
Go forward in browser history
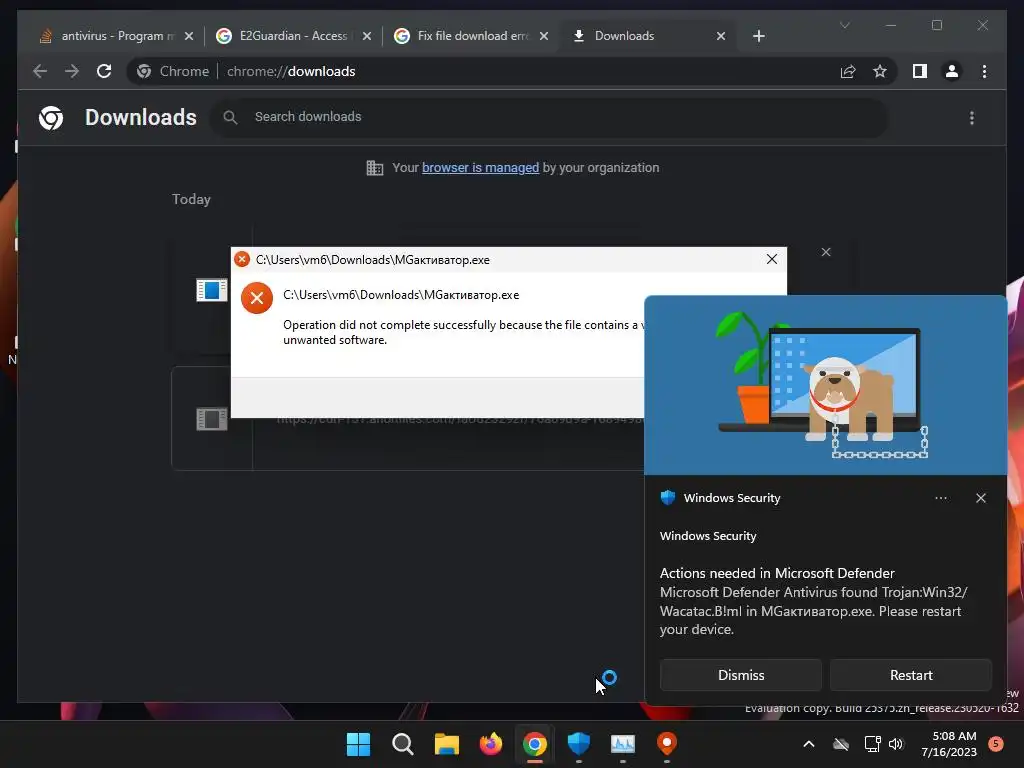pos(72,71)
